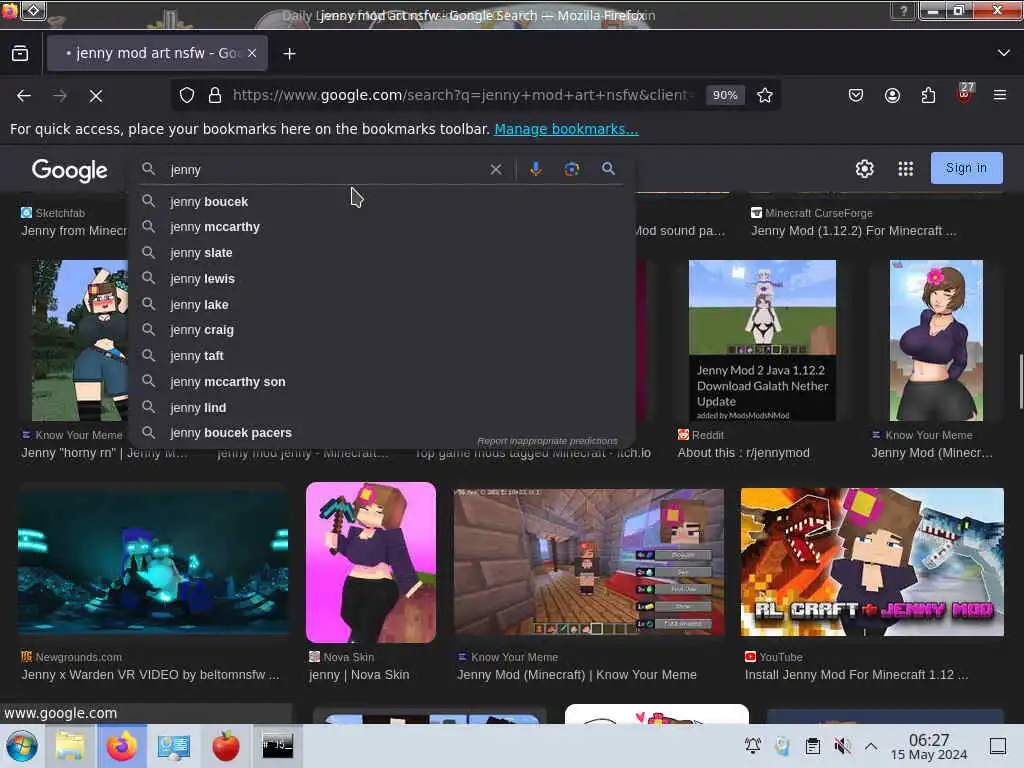The width and height of the screenshot is (1024, 768).
Task: Open Jenny Mod 2 Java 1.12.2 thumbnail
Action: pos(762,340)
